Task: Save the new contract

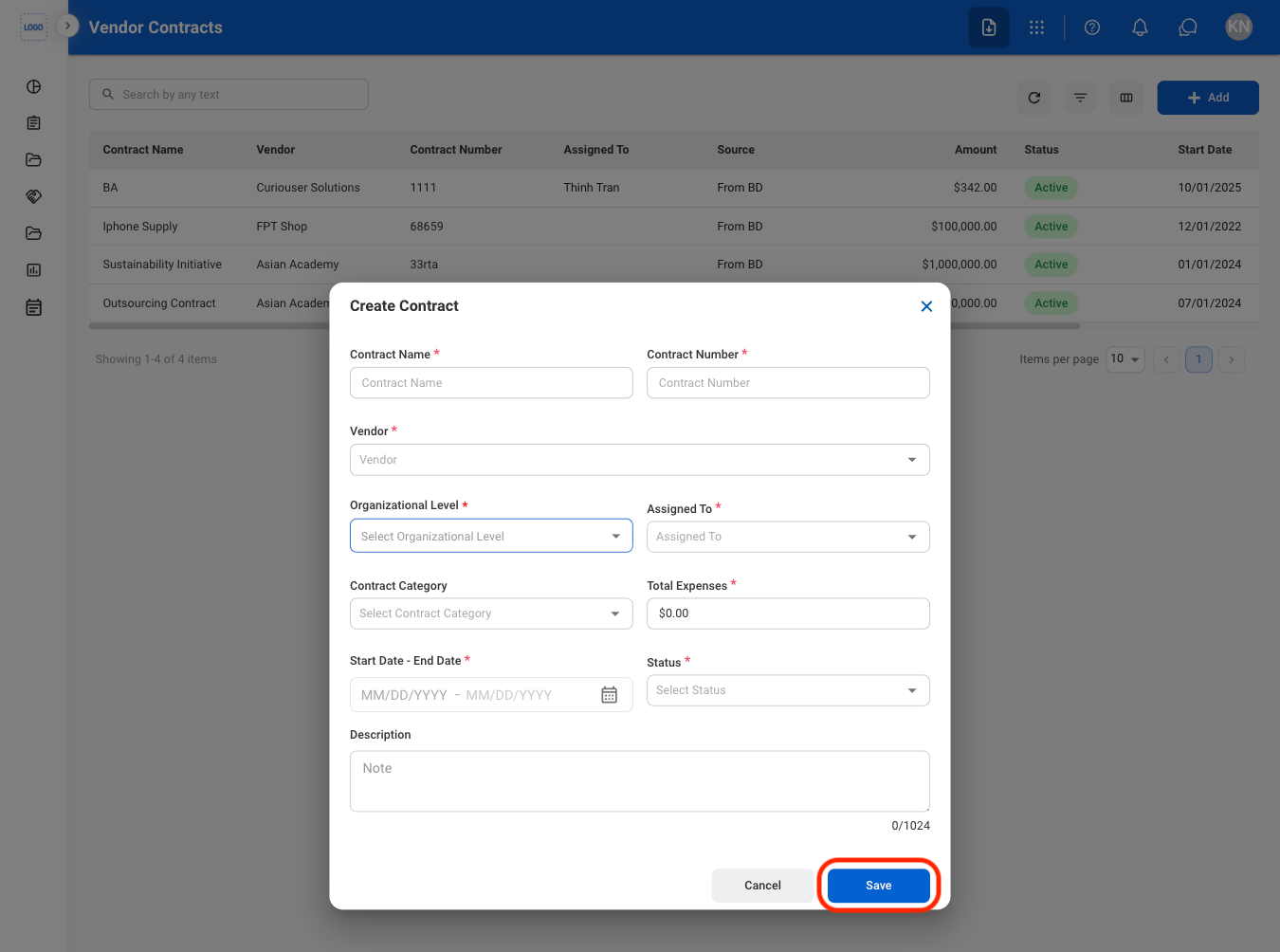Action: point(879,886)
